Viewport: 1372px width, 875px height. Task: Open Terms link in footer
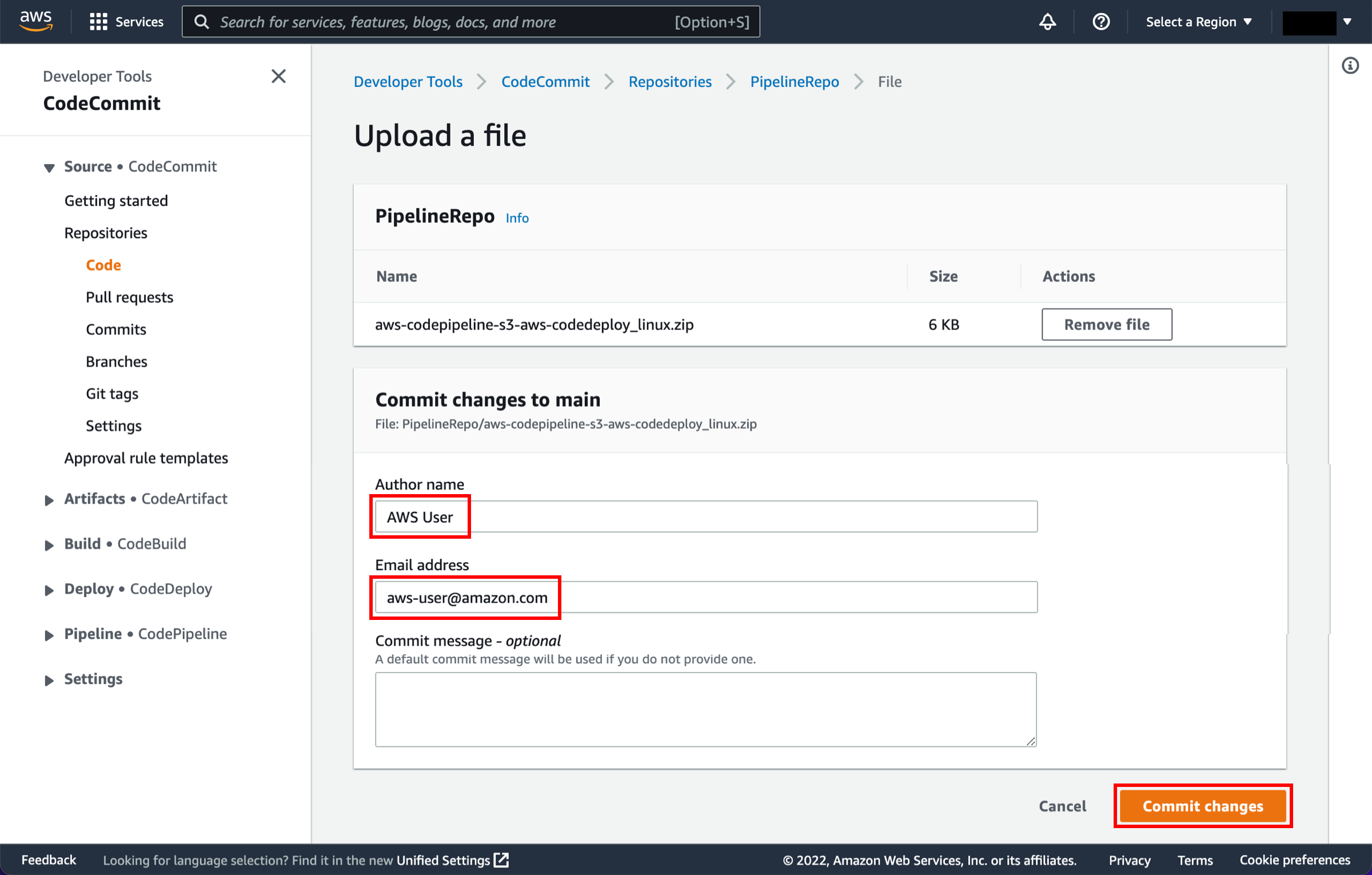pos(1195,860)
